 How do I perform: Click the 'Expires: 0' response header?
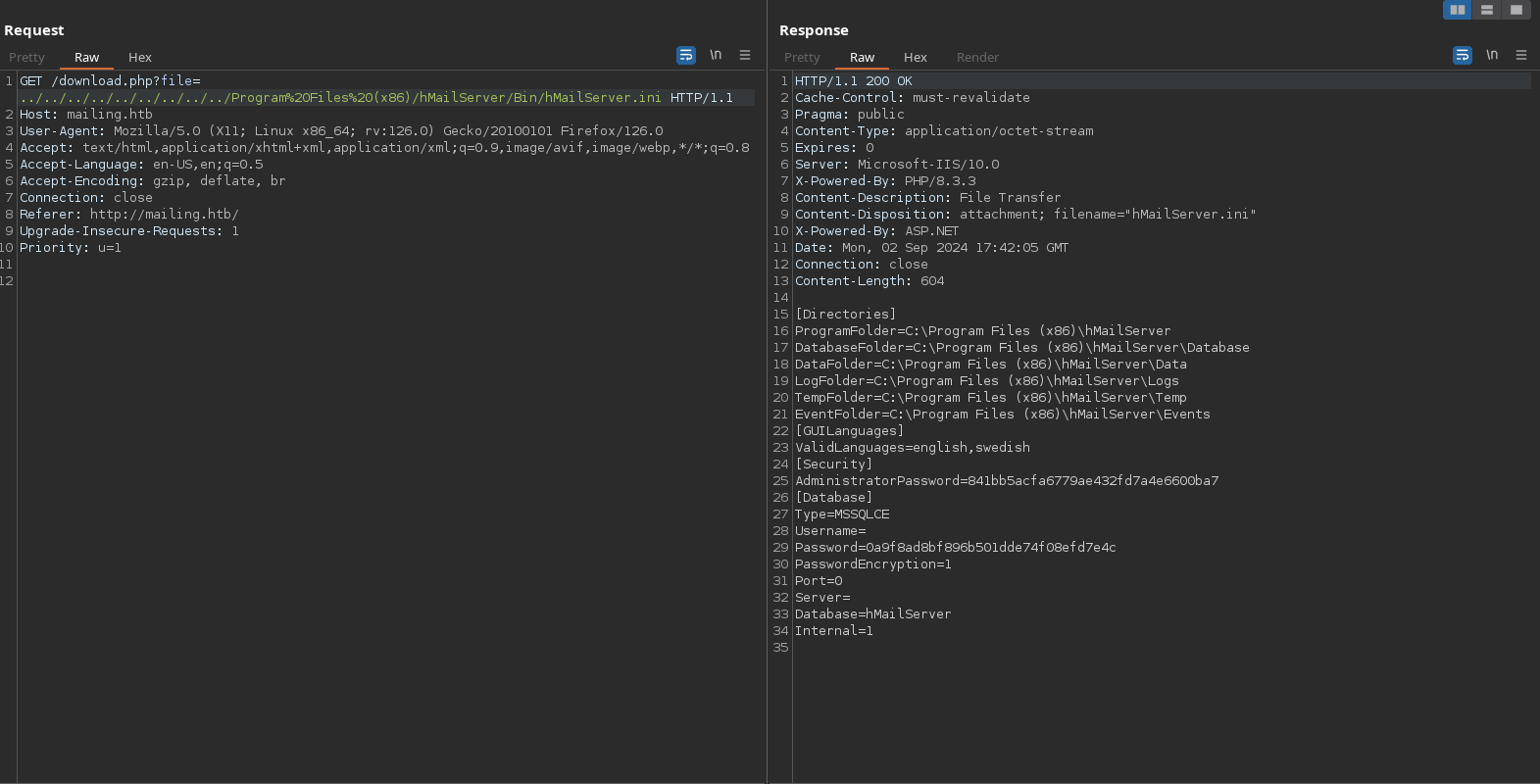(834, 148)
